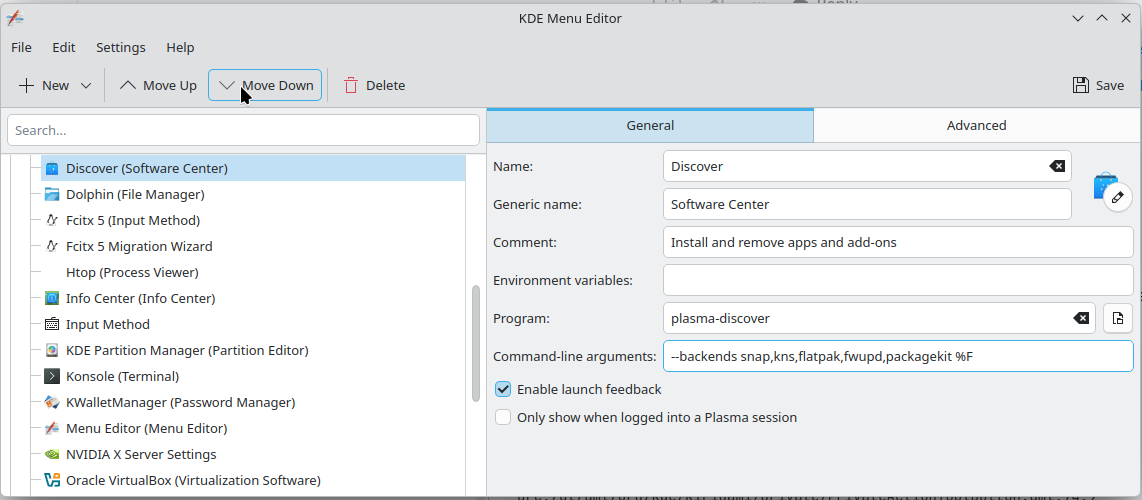Image resolution: width=1142 pixels, height=500 pixels.
Task: Switch to the Advanced tab
Action: [x=976, y=125]
